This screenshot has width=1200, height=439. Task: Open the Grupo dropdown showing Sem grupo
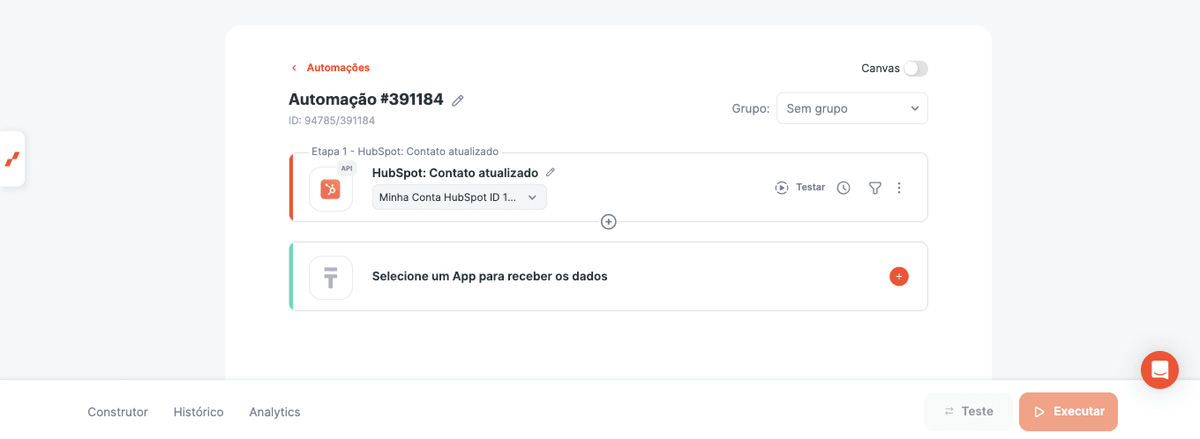point(852,108)
